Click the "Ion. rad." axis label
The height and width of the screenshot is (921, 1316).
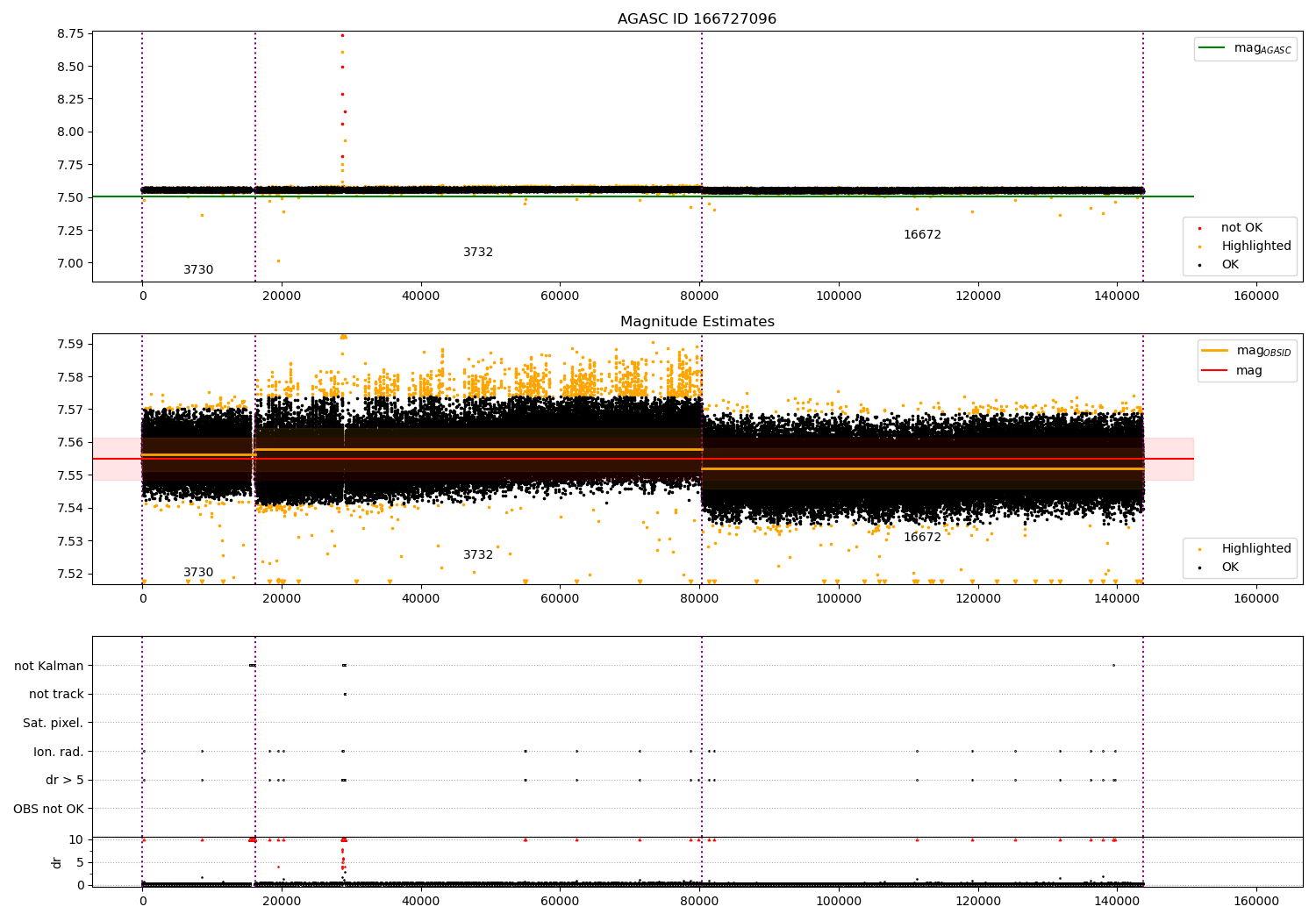[x=59, y=752]
